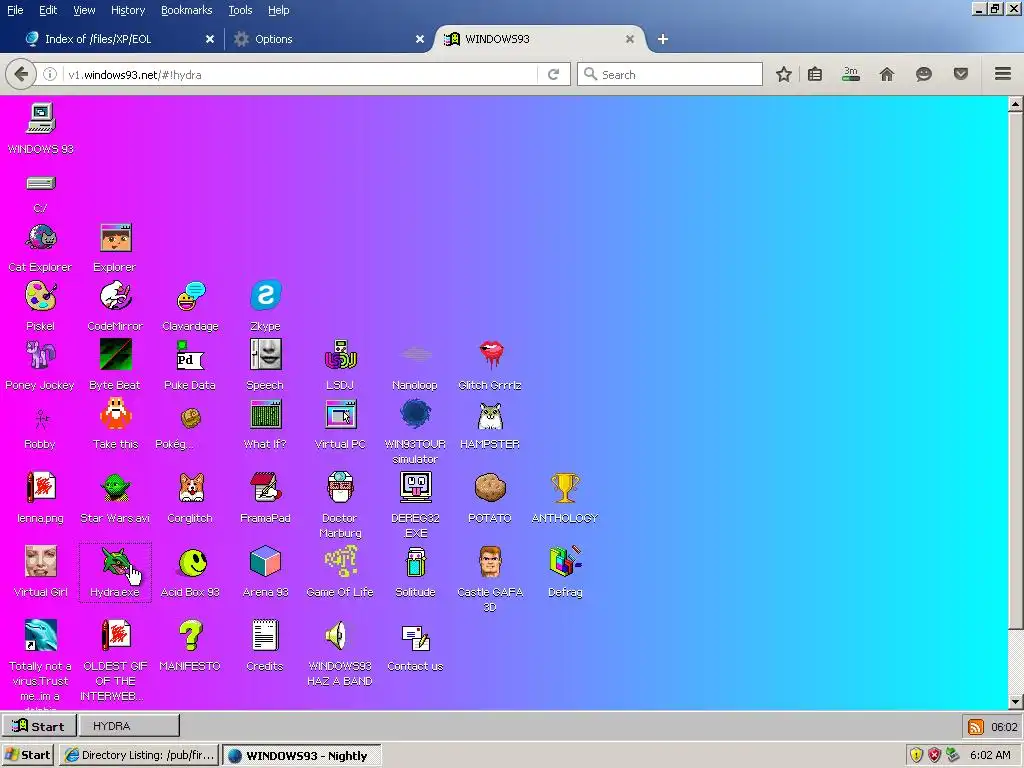Open a new browser tab
The height and width of the screenshot is (768, 1024).
click(663, 39)
